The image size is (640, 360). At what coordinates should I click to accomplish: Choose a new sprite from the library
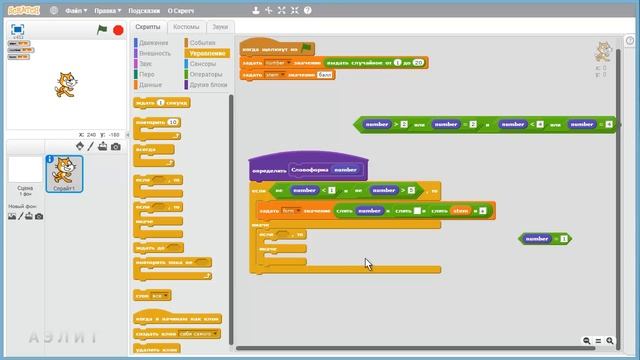[x=80, y=147]
